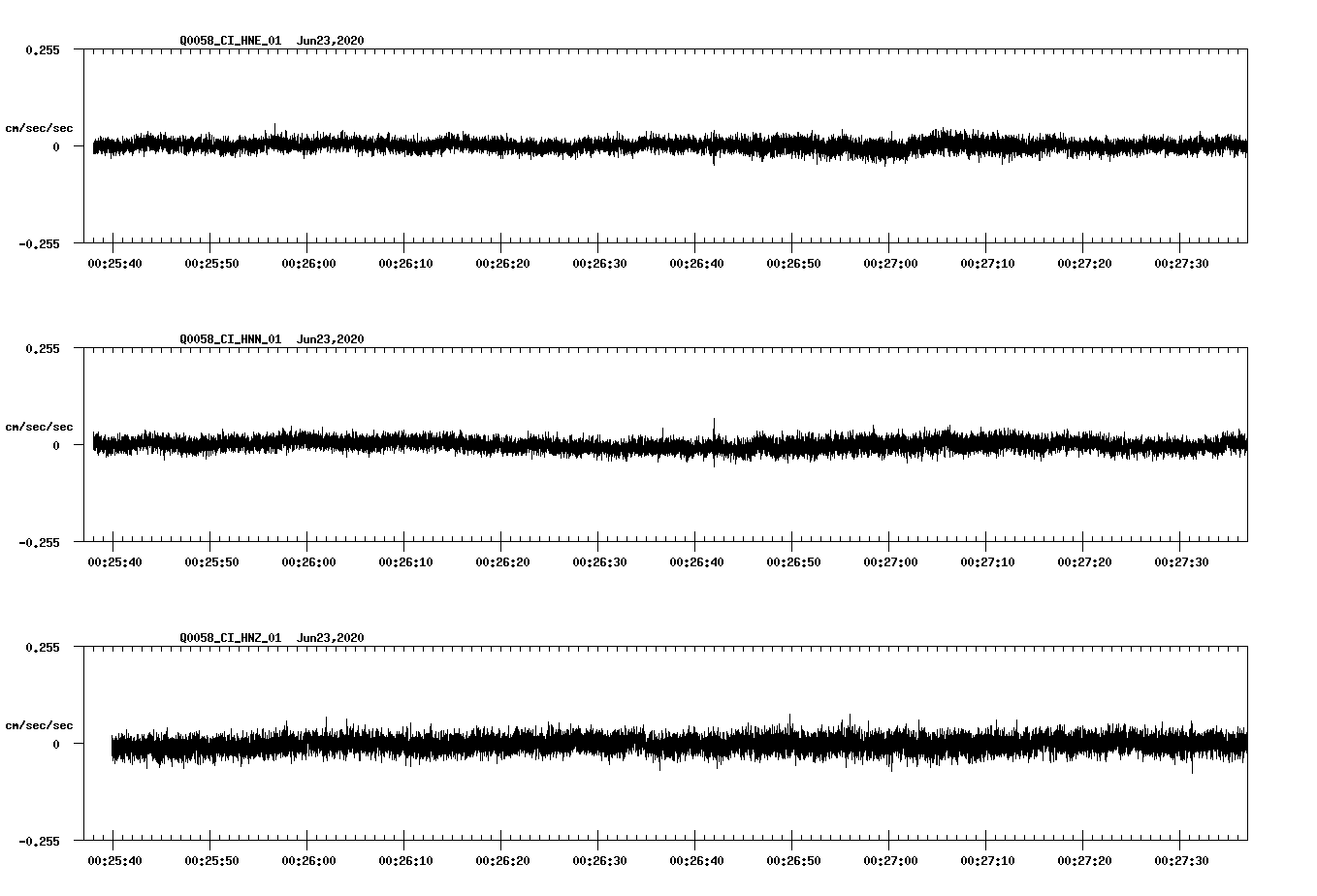The width and height of the screenshot is (1317, 896).
Task: Click the 00:26:50 time label under HNZ plot
Action: [x=793, y=860]
